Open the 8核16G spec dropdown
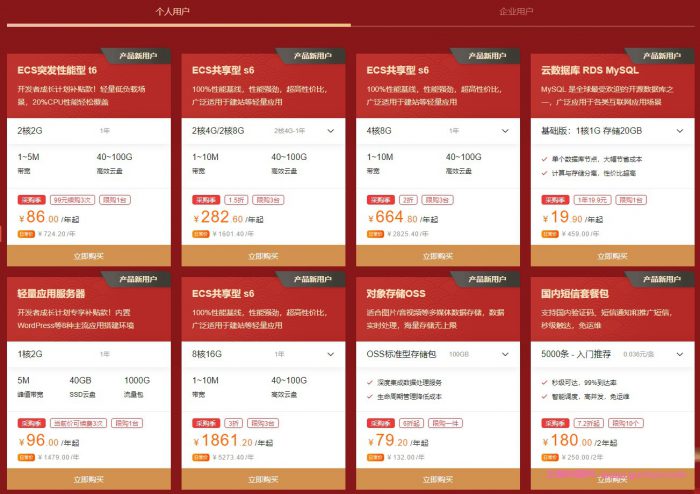 coord(330,354)
